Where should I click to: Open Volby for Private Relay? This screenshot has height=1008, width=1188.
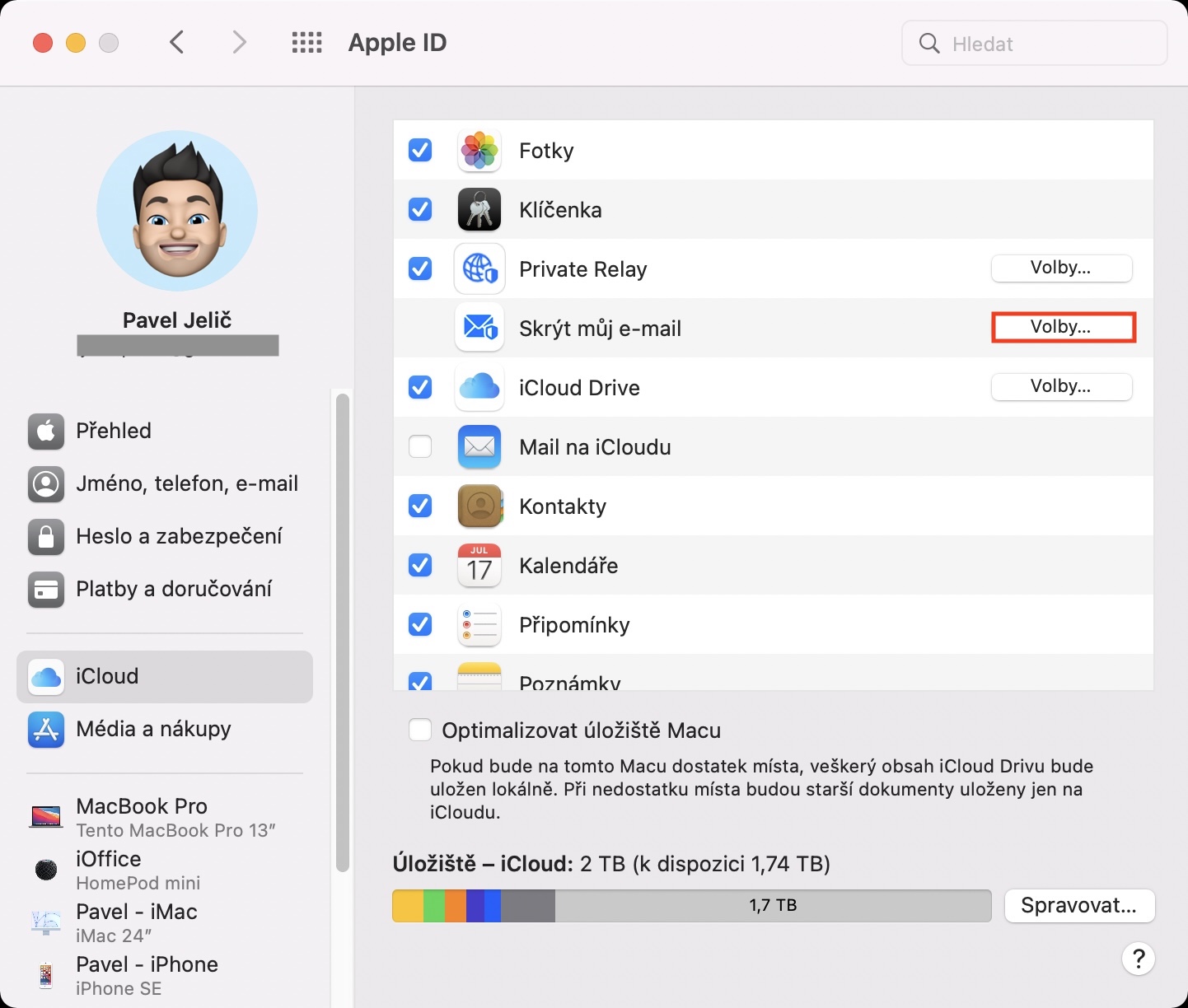(x=1061, y=268)
